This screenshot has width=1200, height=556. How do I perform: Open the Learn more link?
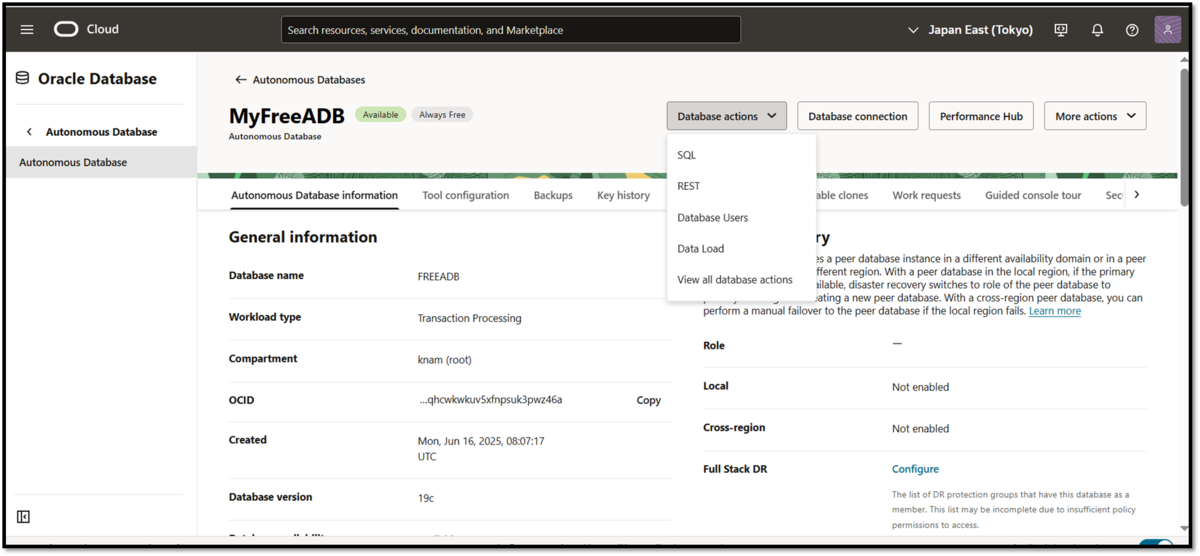1055,311
